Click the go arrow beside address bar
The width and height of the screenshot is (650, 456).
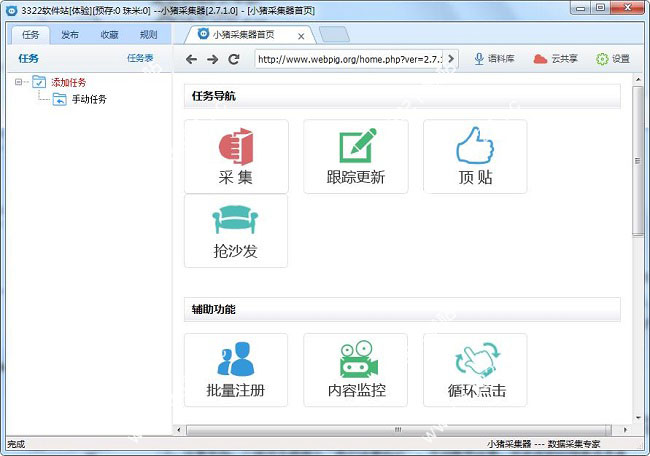tap(451, 59)
